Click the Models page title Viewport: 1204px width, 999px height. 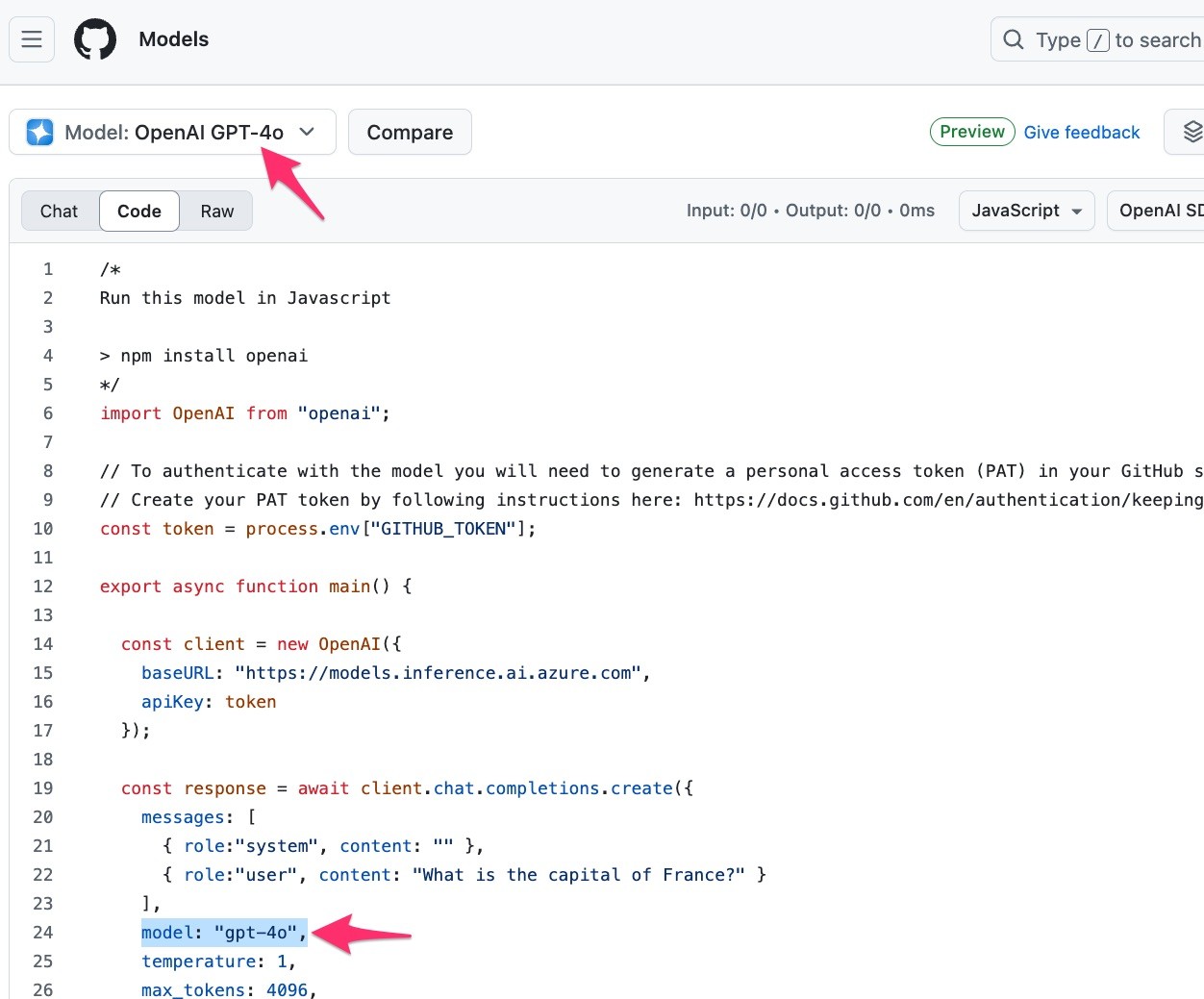[174, 39]
